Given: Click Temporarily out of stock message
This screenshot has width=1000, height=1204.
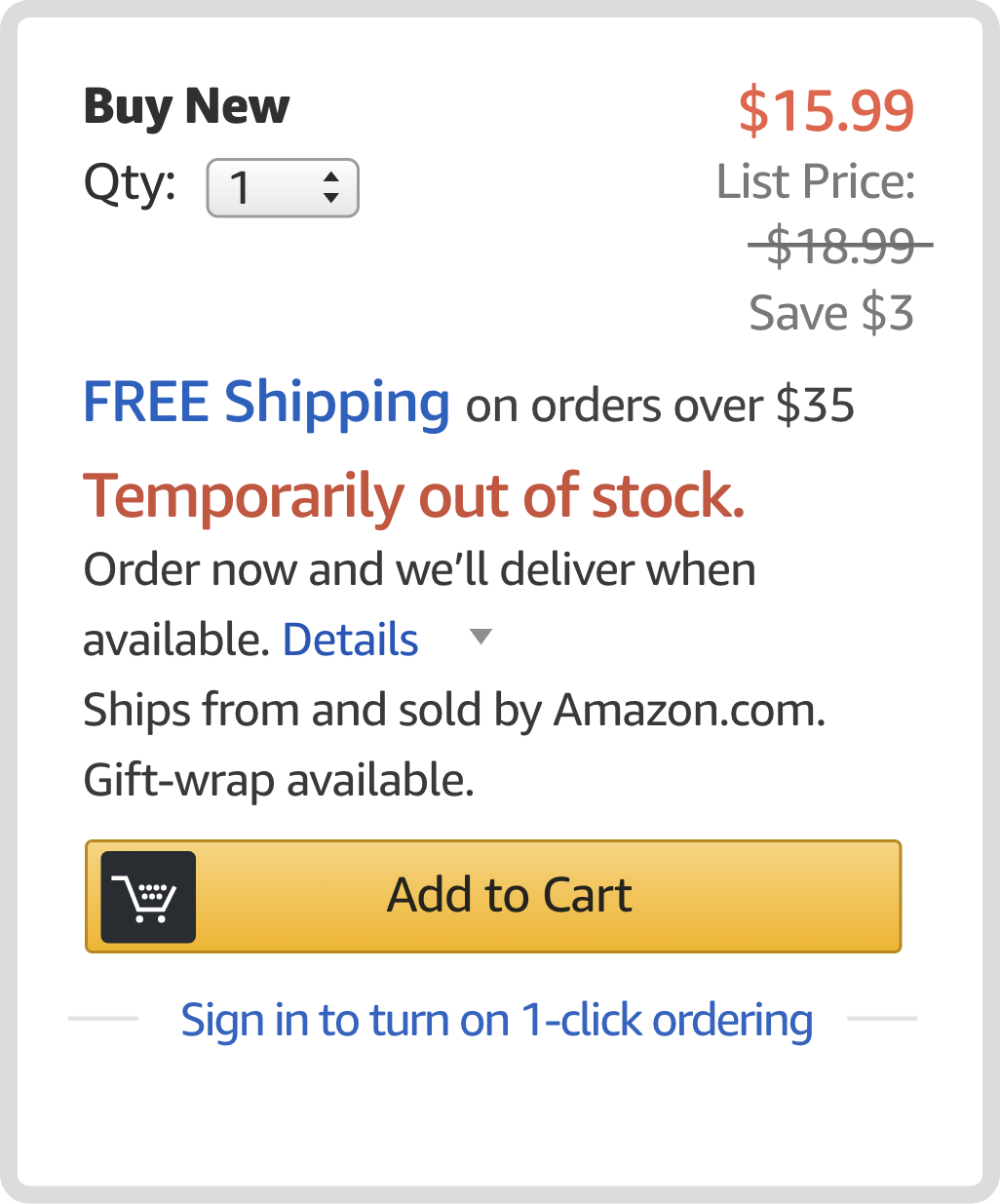Looking at the screenshot, I should coord(415,495).
